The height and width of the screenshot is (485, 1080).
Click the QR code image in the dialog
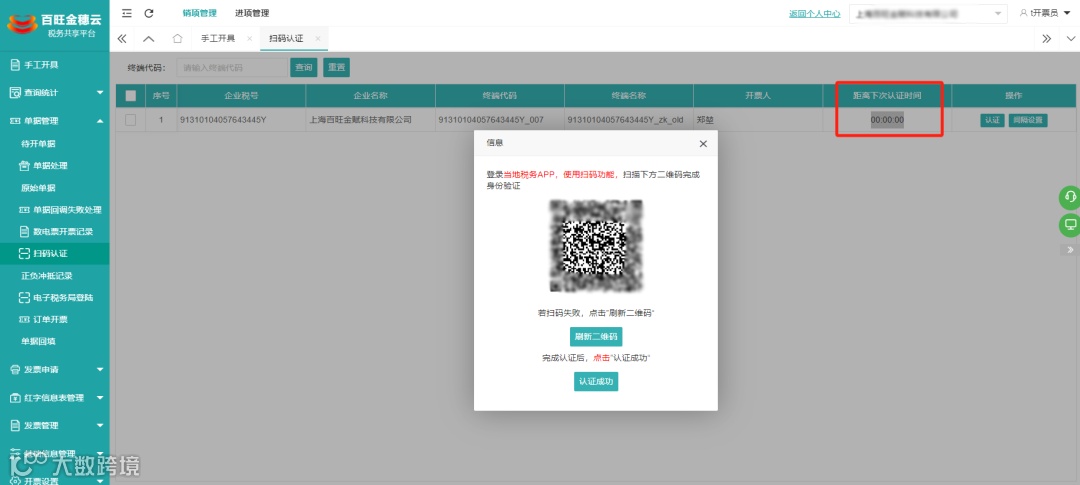(x=596, y=246)
